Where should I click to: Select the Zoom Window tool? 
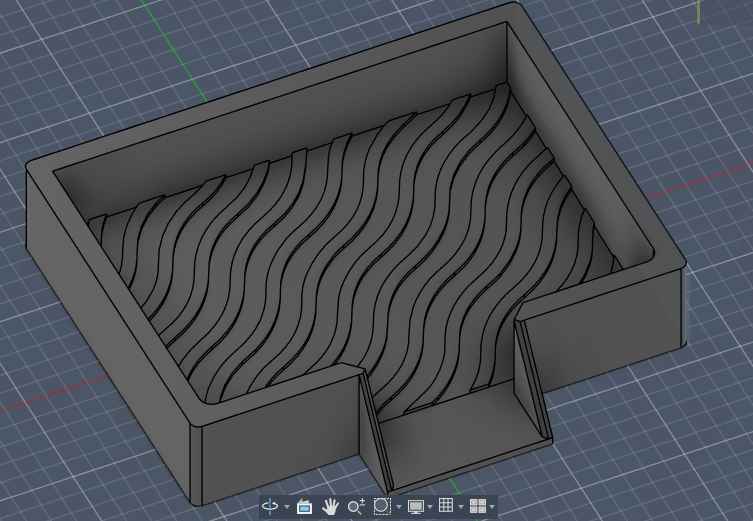pyautogui.click(x=382, y=506)
